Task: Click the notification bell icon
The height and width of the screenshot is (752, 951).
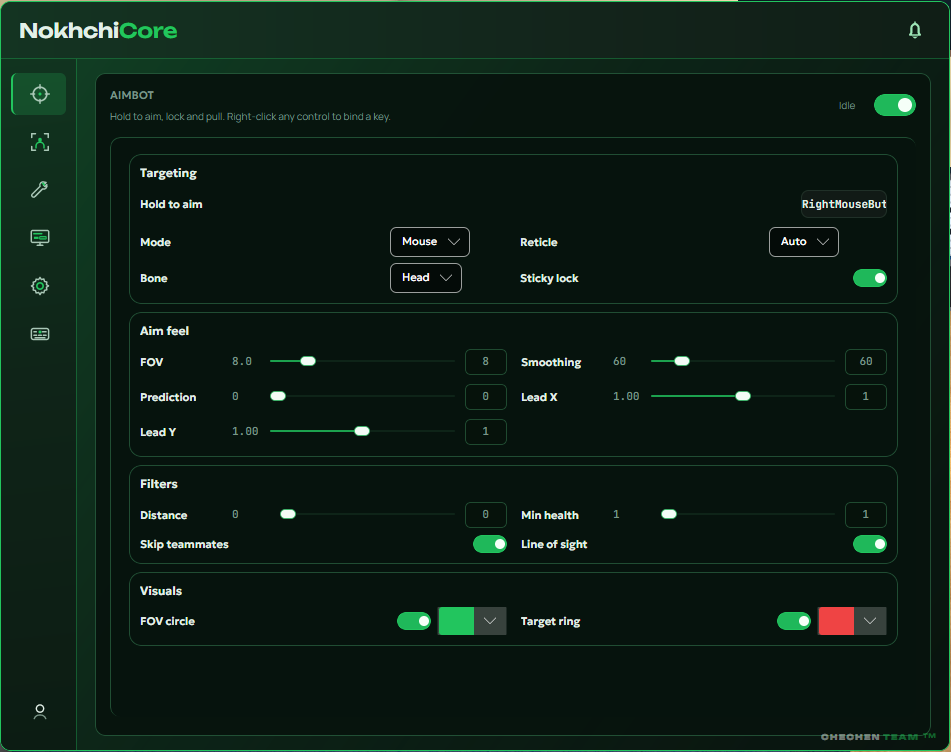Action: [x=915, y=30]
